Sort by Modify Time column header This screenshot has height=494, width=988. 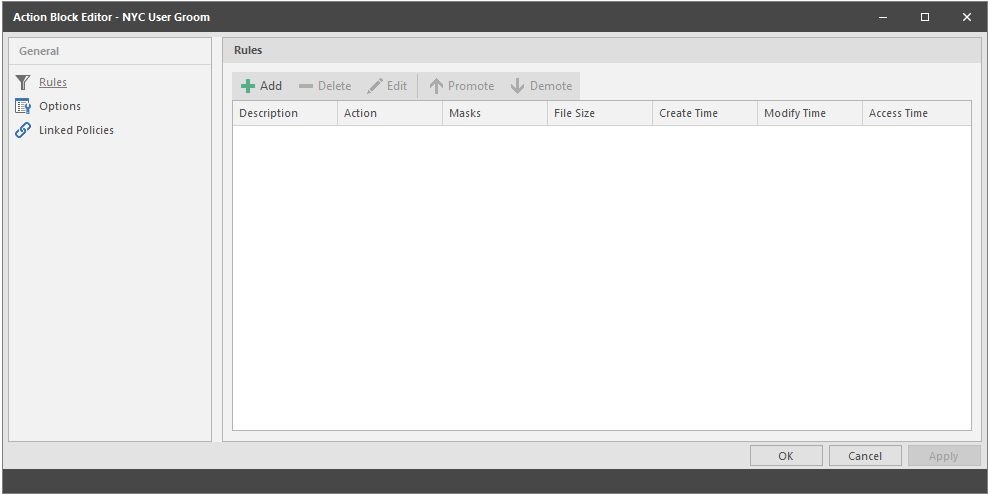pos(810,113)
